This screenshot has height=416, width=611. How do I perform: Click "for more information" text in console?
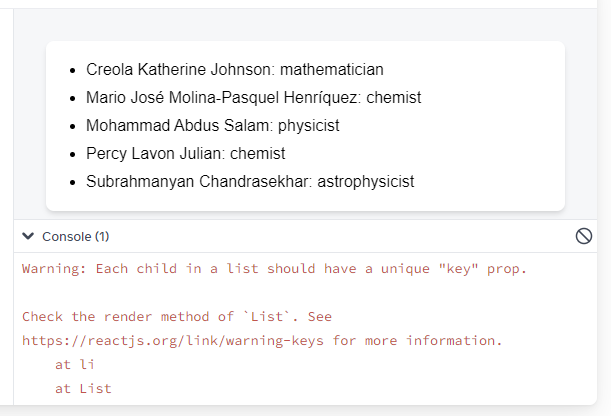417,340
